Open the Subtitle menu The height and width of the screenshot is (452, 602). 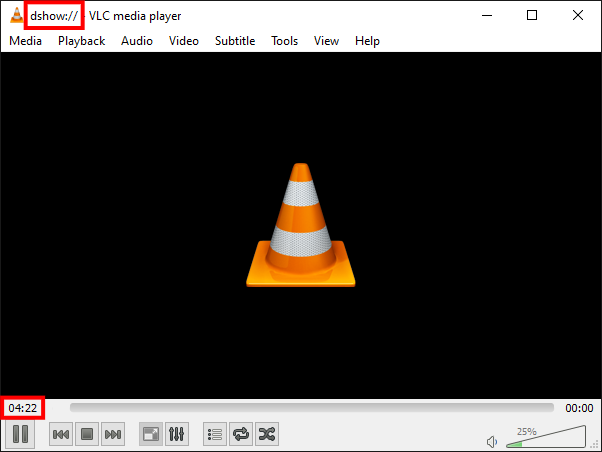[x=235, y=41]
